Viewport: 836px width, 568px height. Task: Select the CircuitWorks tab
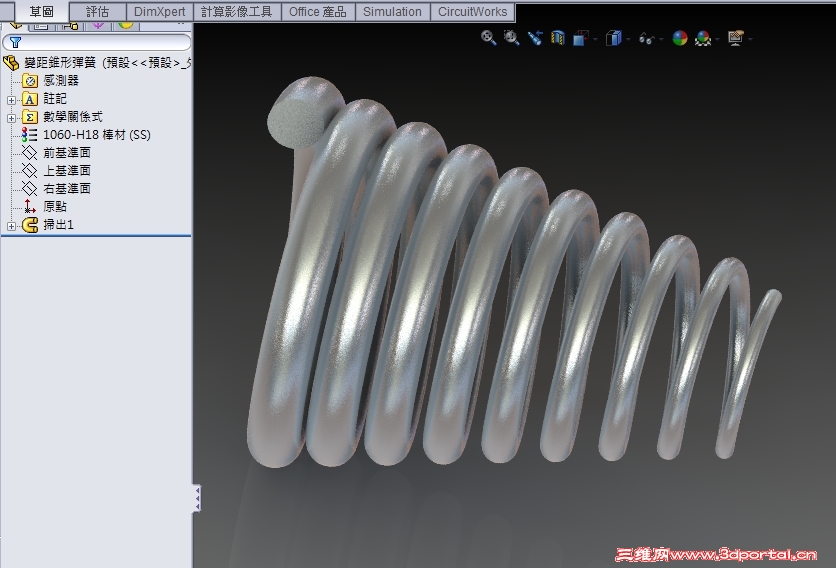(x=472, y=11)
